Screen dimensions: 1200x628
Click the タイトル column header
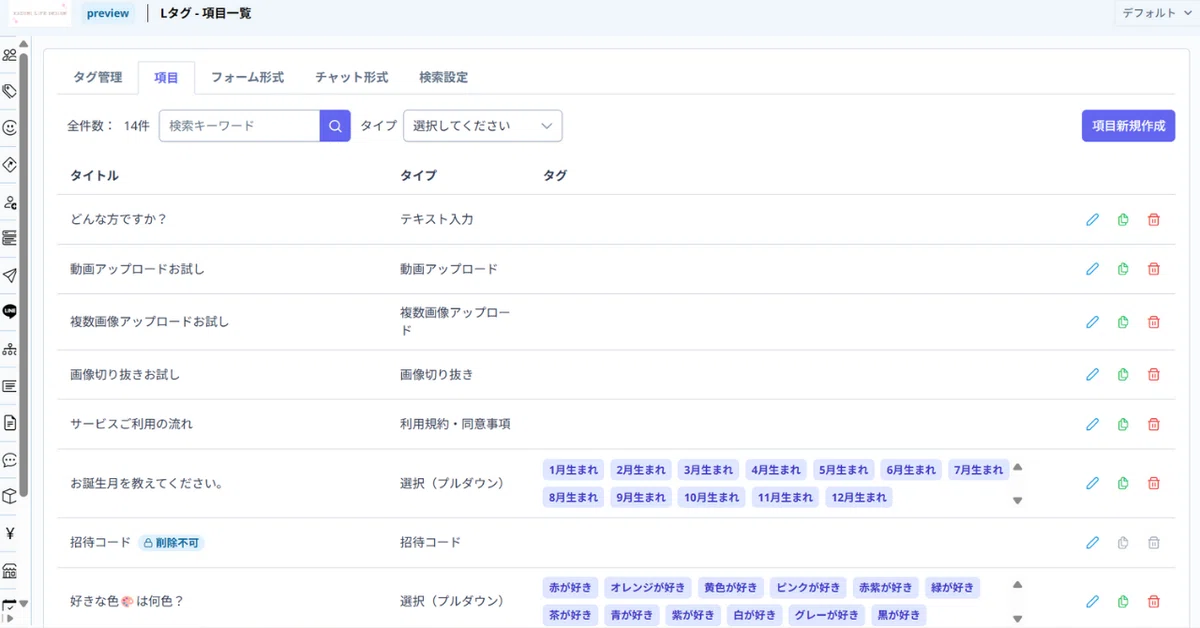[x=94, y=176]
